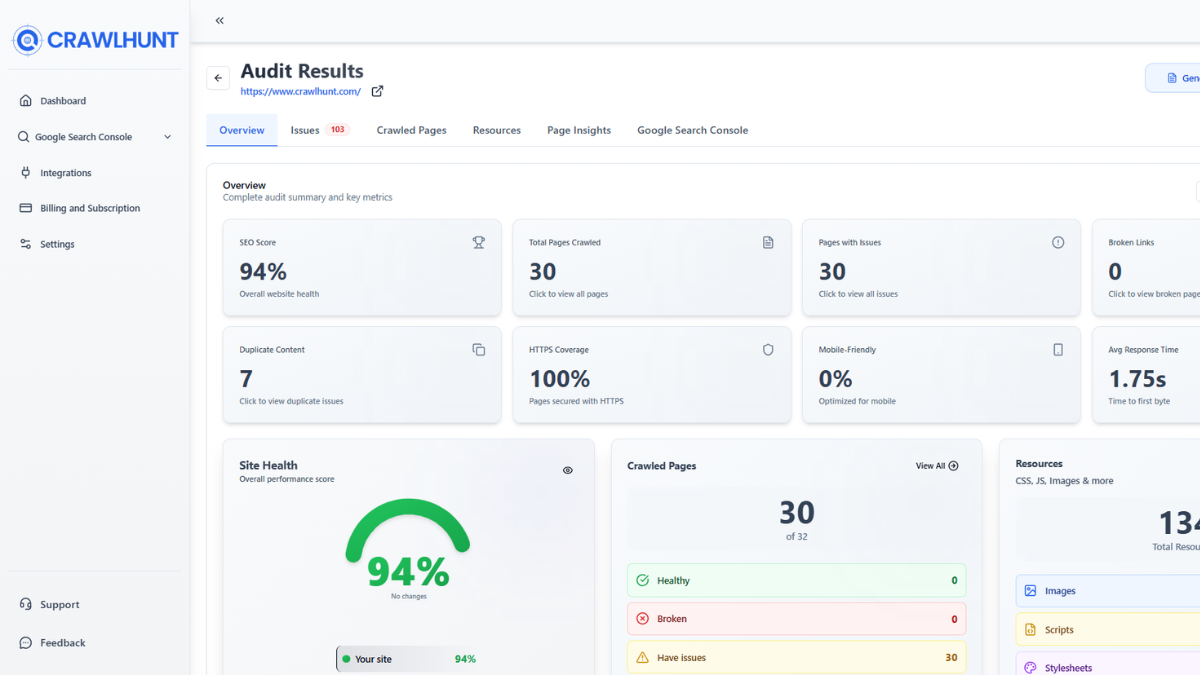Open the Issues tab
The height and width of the screenshot is (675, 1200).
point(319,130)
